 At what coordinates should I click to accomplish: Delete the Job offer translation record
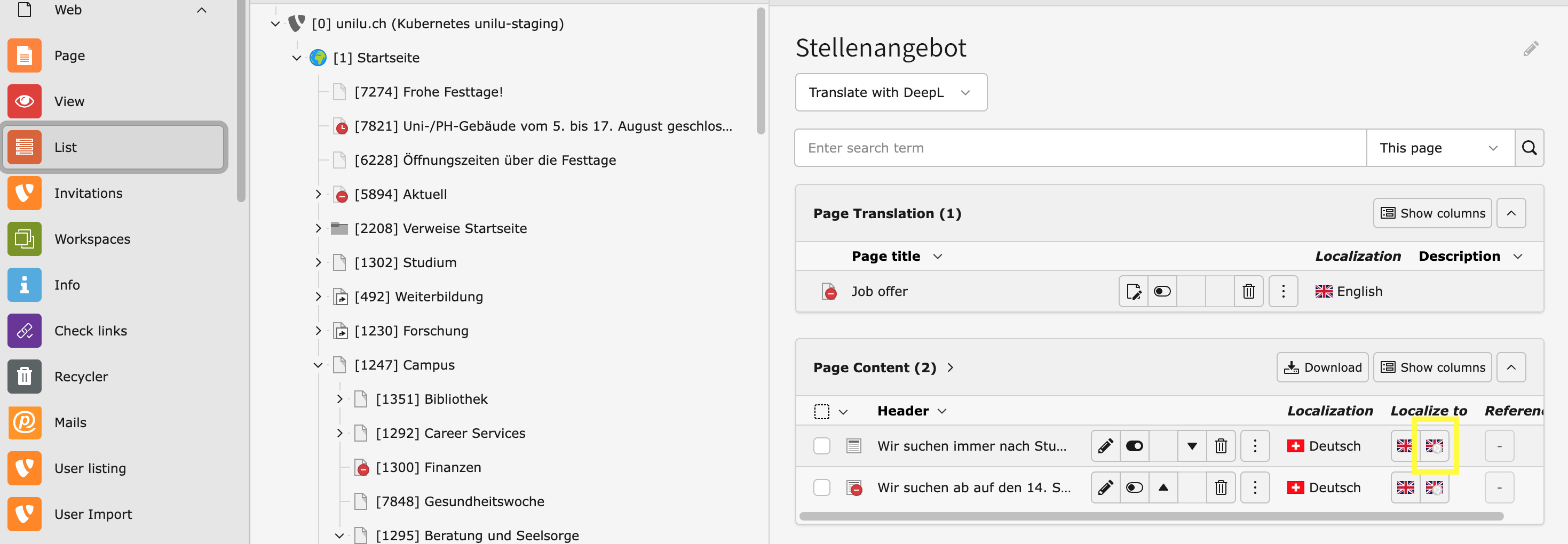pyautogui.click(x=1248, y=292)
